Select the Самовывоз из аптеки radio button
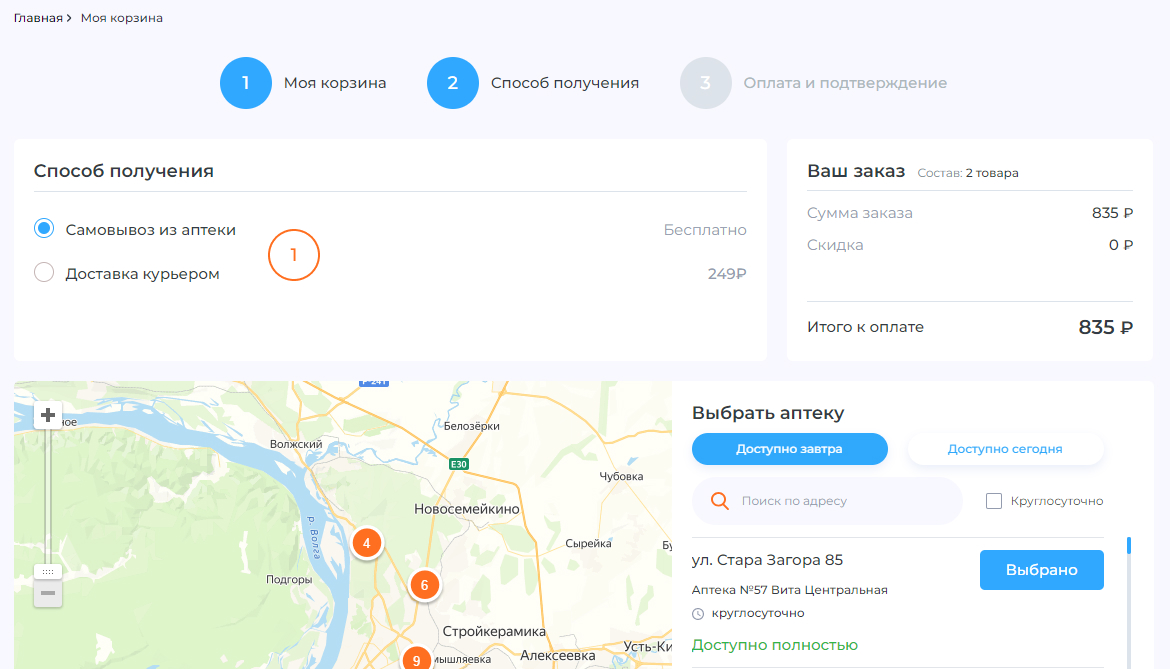The image size is (1170, 669). point(43,227)
